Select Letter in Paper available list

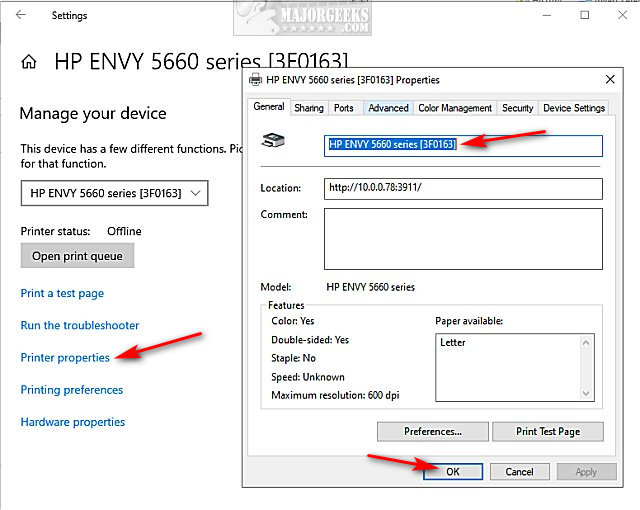(453, 342)
